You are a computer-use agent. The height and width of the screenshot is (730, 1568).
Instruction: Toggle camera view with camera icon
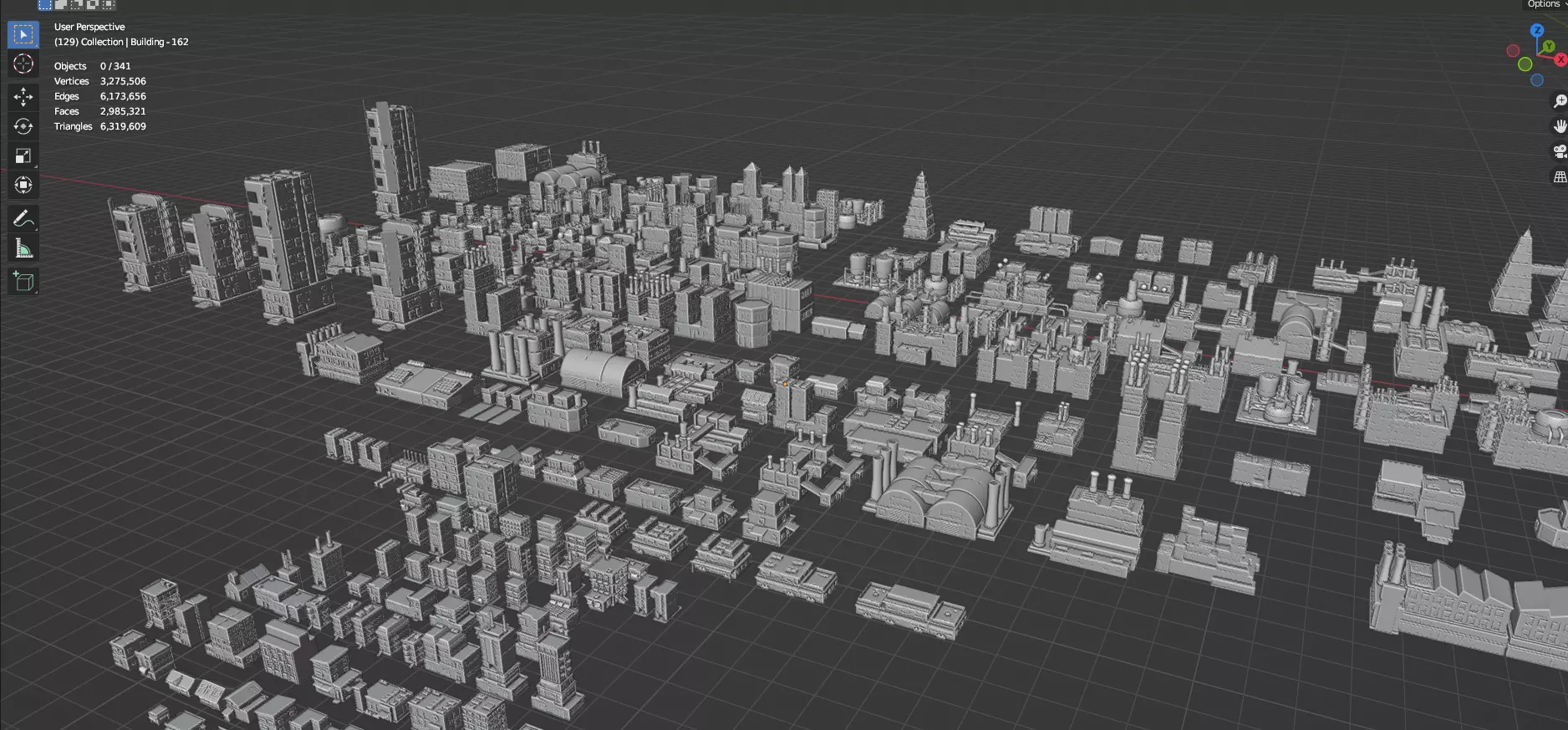tap(1560, 151)
